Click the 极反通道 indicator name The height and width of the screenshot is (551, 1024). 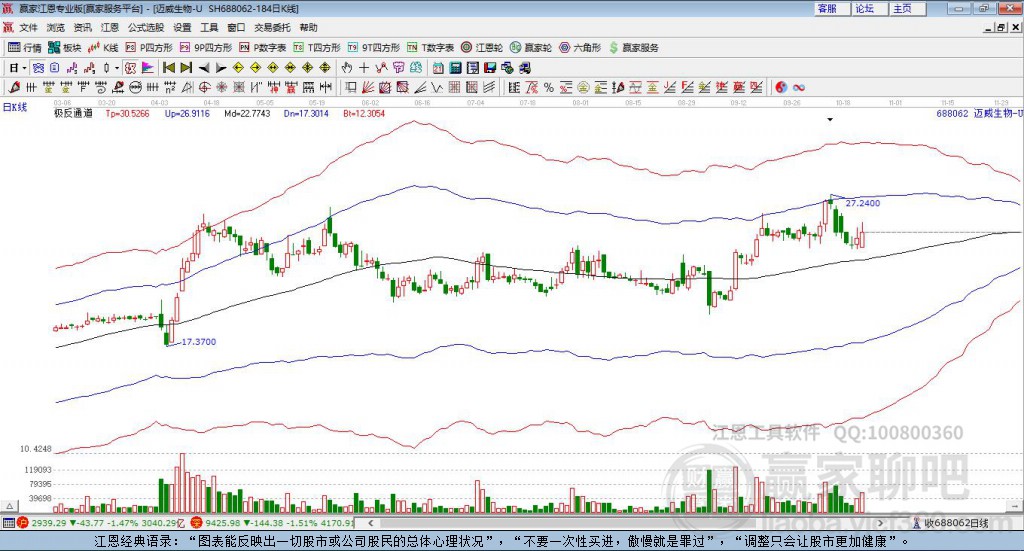coord(73,114)
